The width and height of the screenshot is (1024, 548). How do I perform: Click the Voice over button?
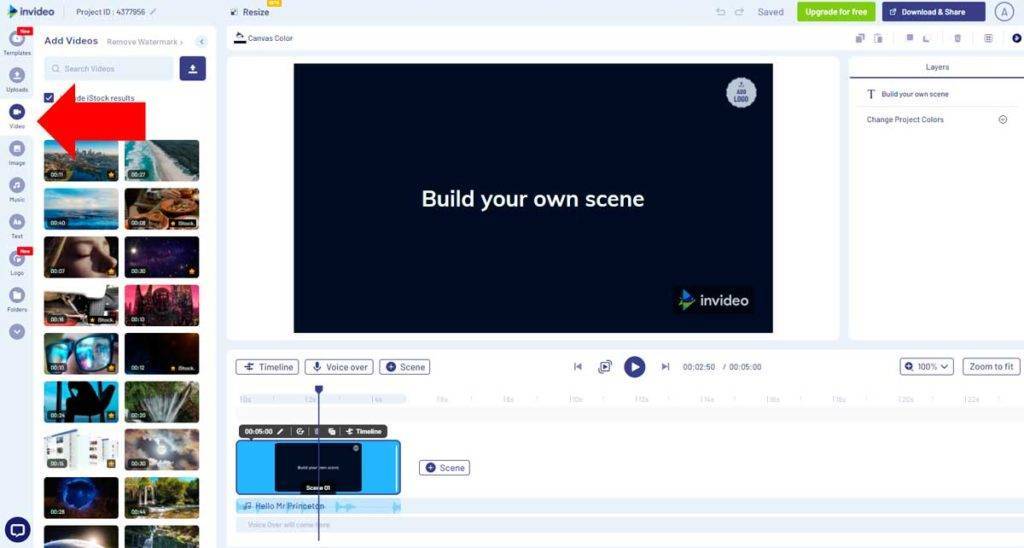pyautogui.click(x=339, y=367)
